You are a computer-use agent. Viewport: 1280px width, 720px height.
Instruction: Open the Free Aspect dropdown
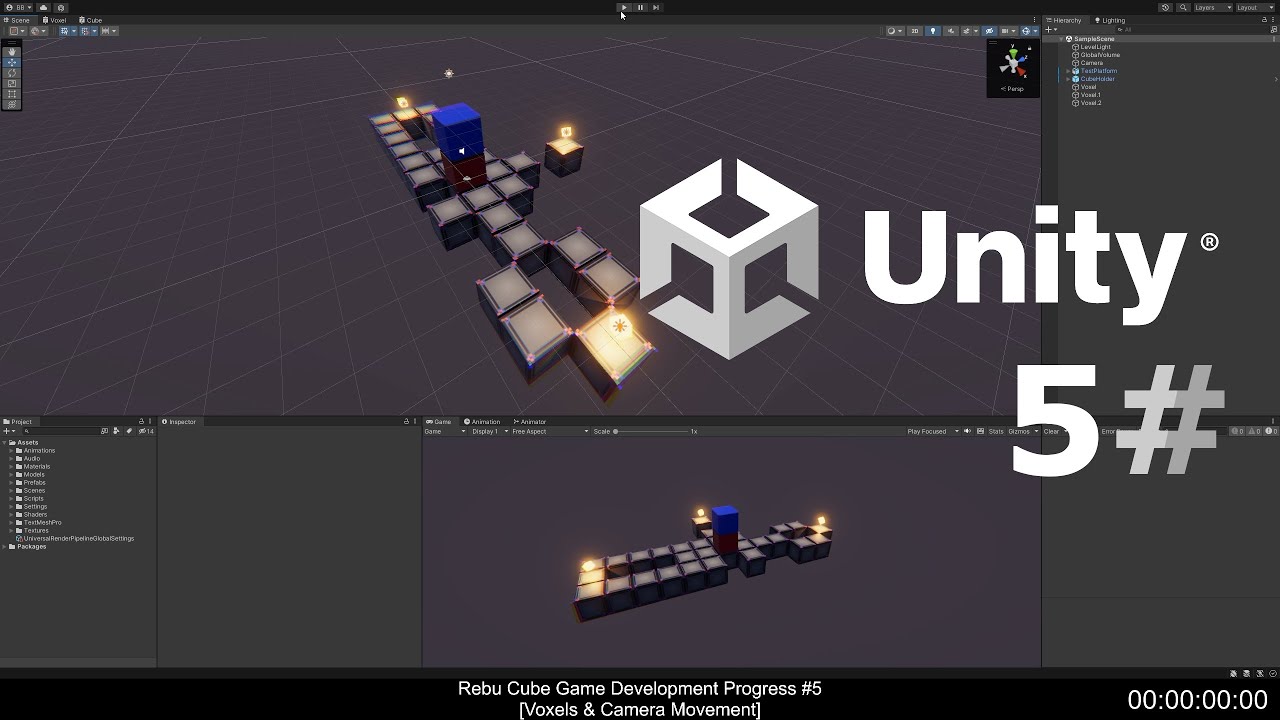[x=549, y=431]
